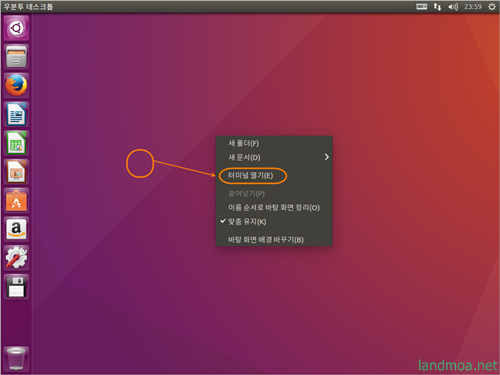Open the Files manager from launcher
Image resolution: width=500 pixels, height=375 pixels.
(16, 57)
